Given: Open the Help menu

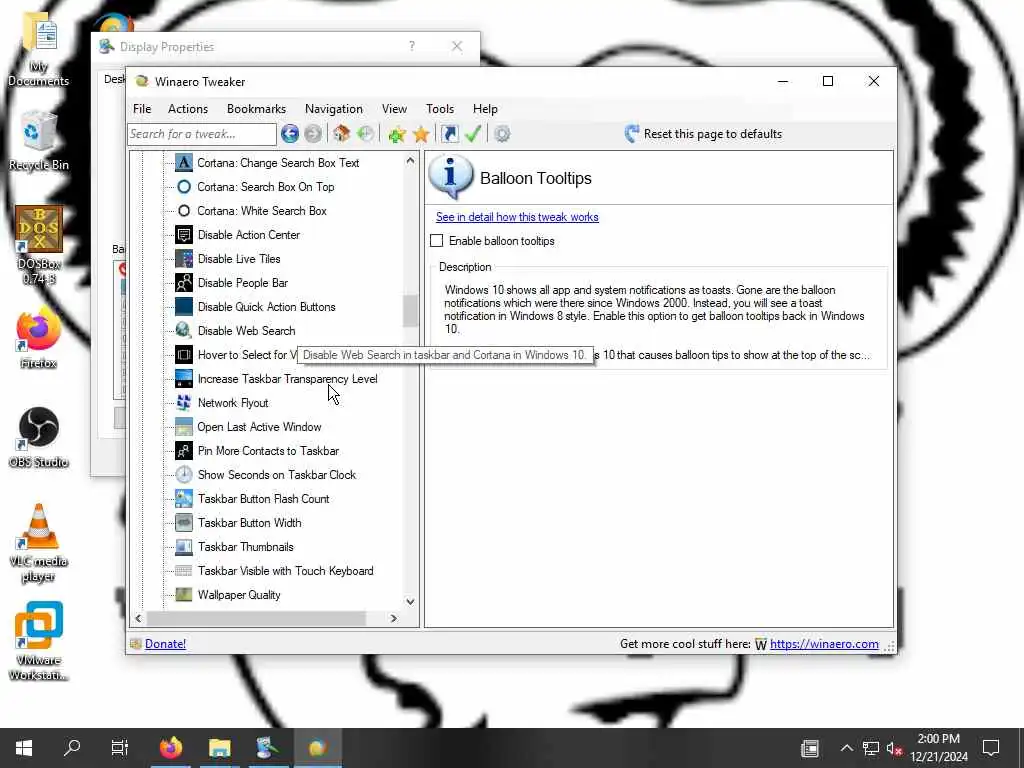Looking at the screenshot, I should point(485,109).
